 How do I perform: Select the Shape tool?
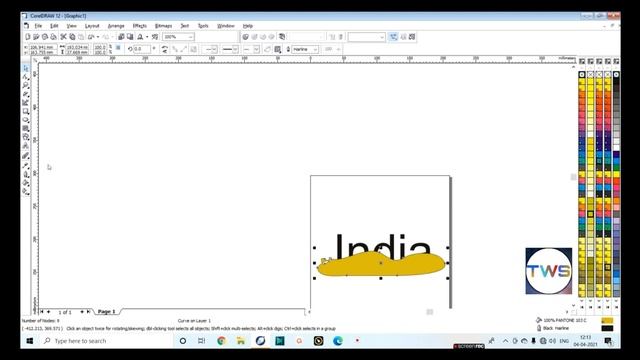pos(26,77)
